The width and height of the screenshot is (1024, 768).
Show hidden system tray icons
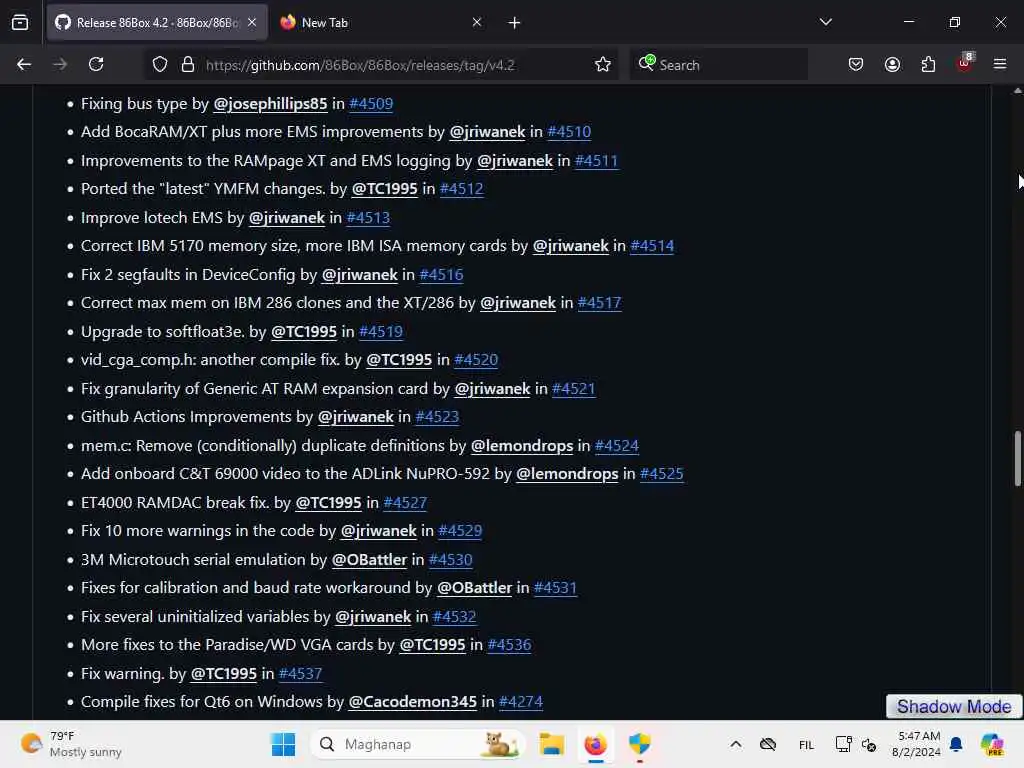point(735,744)
